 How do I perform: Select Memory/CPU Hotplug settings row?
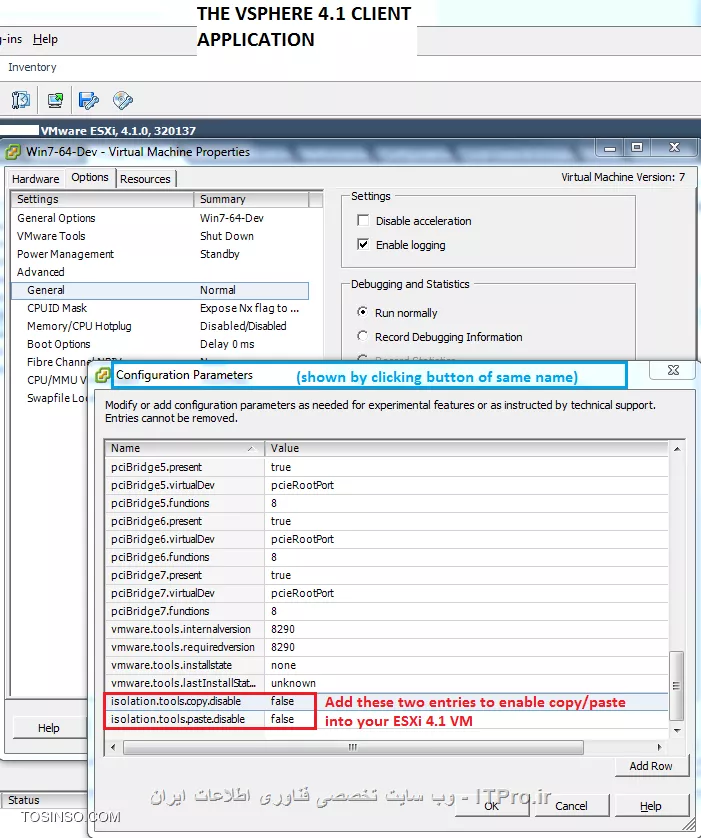[160, 326]
